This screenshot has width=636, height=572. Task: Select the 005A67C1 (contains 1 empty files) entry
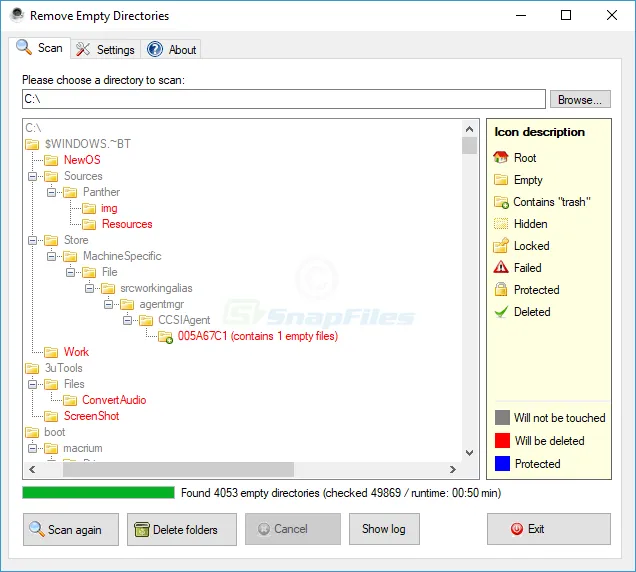tap(258, 336)
